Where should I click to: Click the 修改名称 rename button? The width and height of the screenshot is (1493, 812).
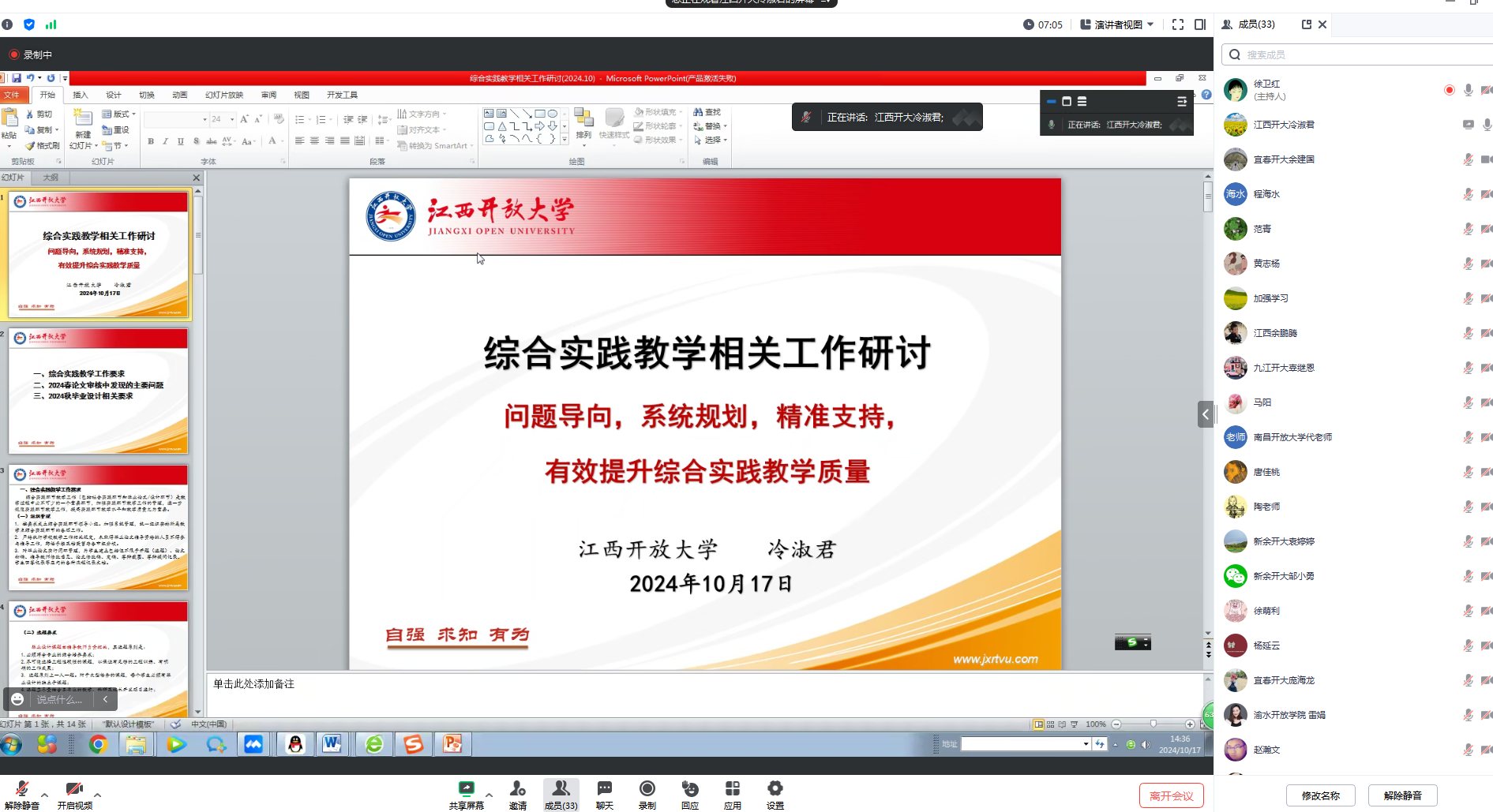point(1320,795)
